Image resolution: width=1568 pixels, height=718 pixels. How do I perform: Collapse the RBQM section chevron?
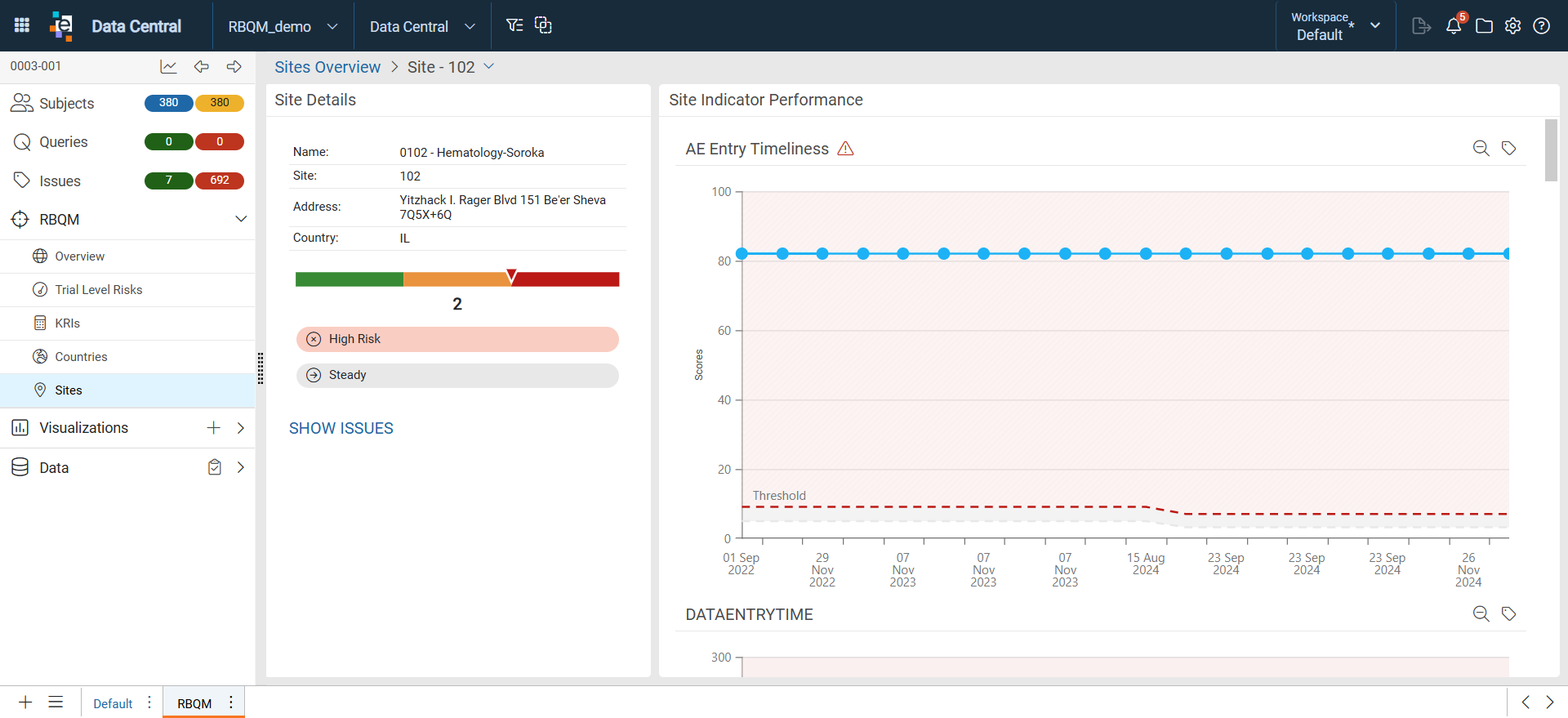click(x=241, y=219)
